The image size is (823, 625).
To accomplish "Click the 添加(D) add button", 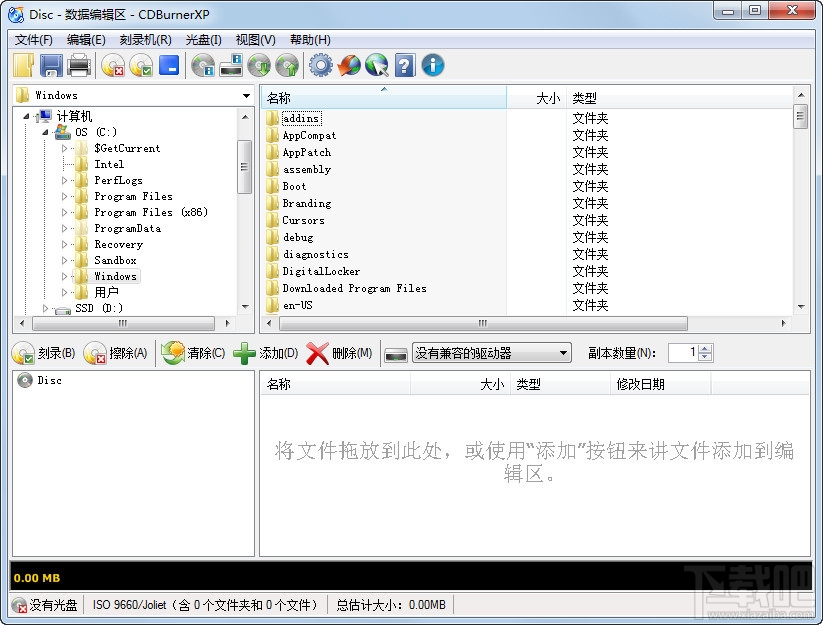I will [266, 353].
